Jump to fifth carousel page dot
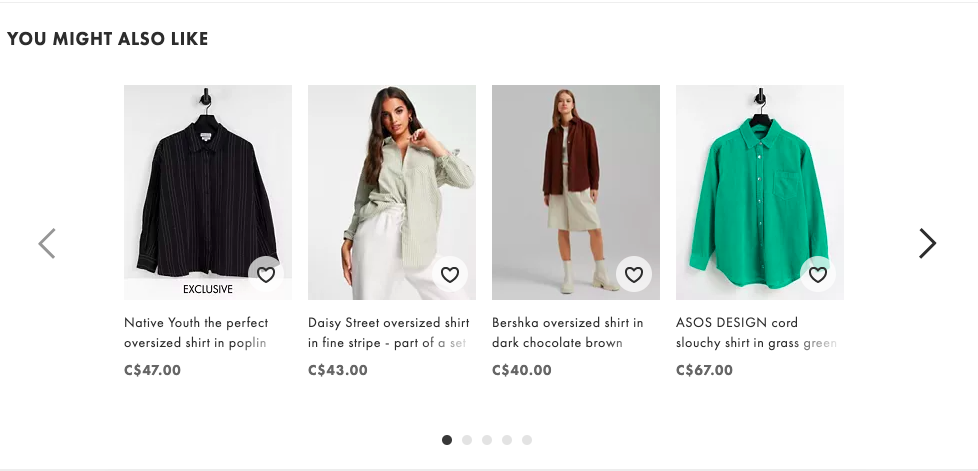978x471 pixels. click(x=527, y=440)
